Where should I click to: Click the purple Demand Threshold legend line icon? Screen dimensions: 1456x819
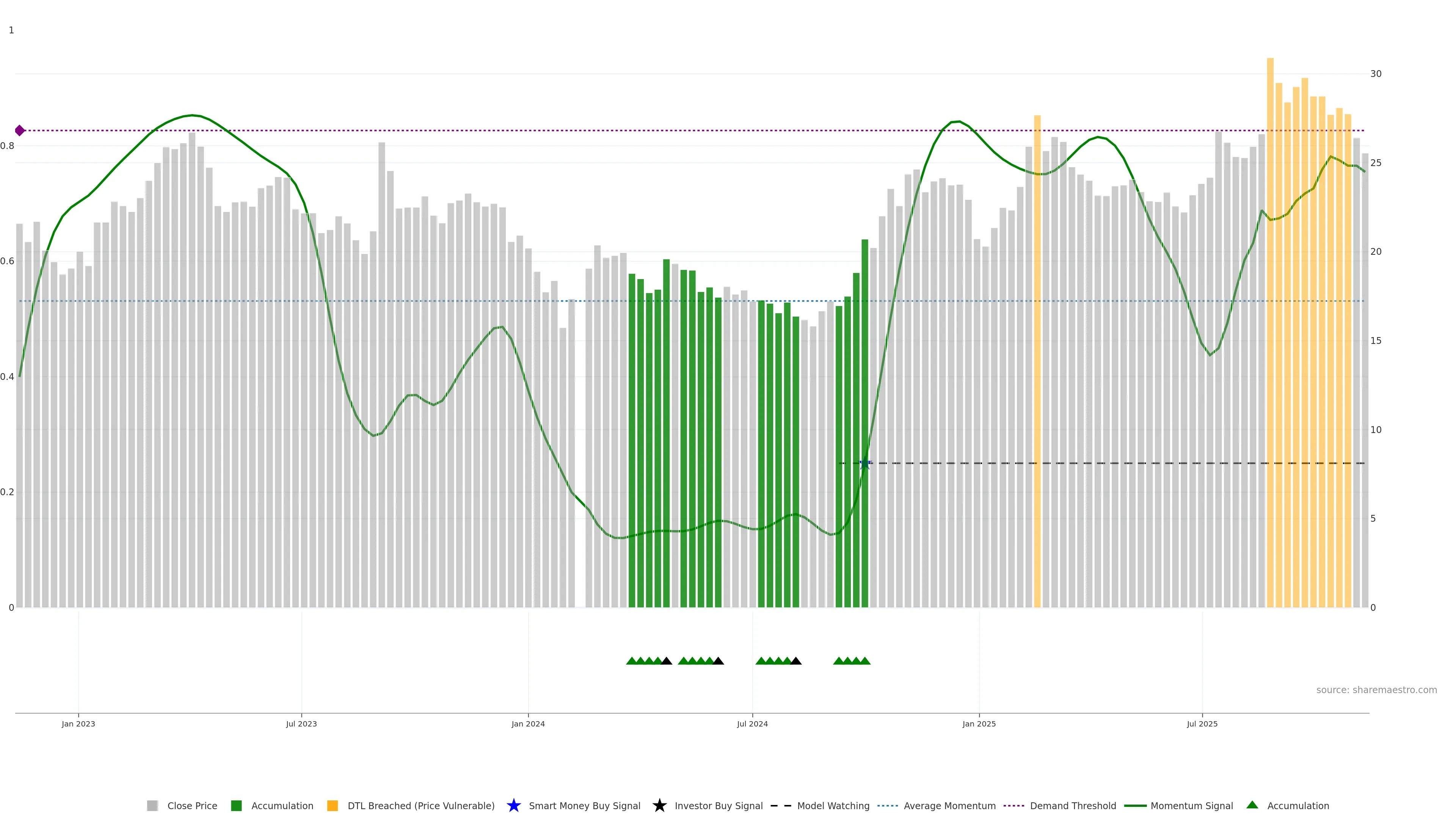point(1014,805)
